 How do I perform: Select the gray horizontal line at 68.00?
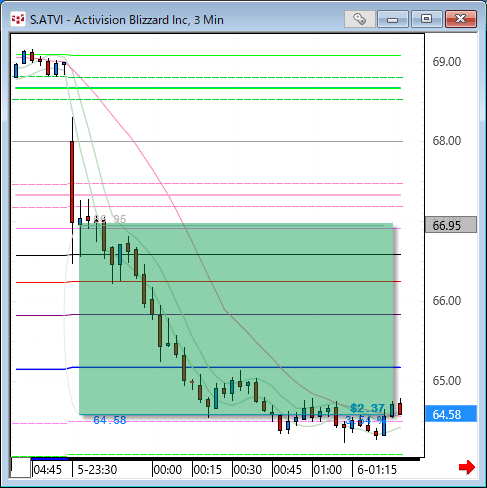tap(207, 141)
